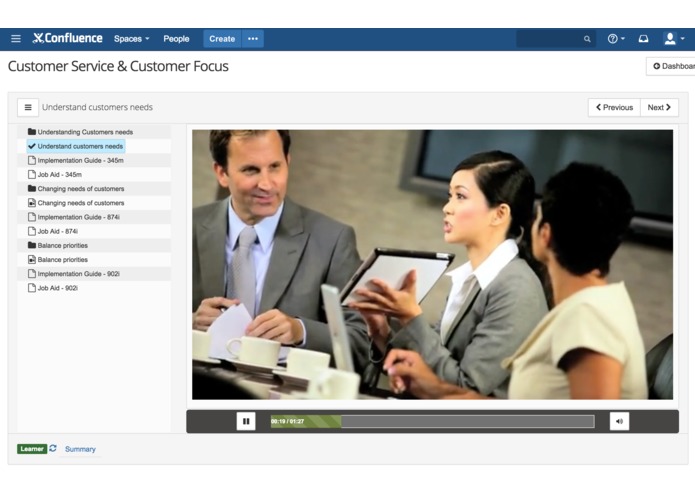Open the hamburger sidebar menu in Confluence header
The height and width of the screenshot is (494, 695).
[16, 39]
